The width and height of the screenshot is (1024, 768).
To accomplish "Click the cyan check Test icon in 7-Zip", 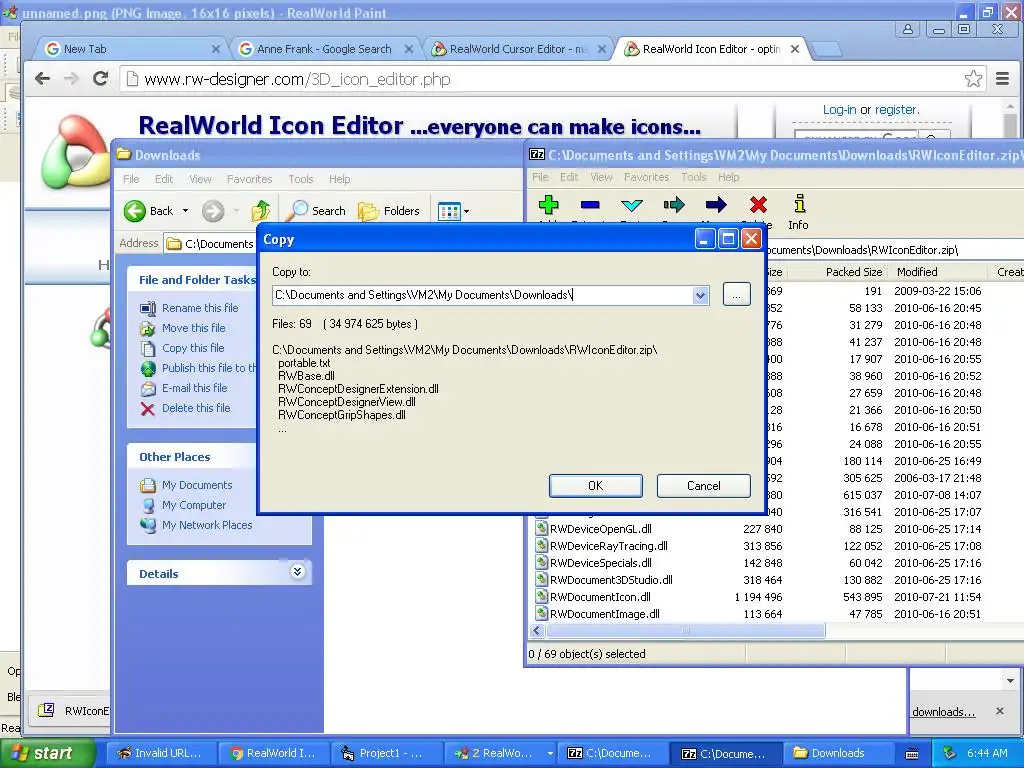I will 632,206.
